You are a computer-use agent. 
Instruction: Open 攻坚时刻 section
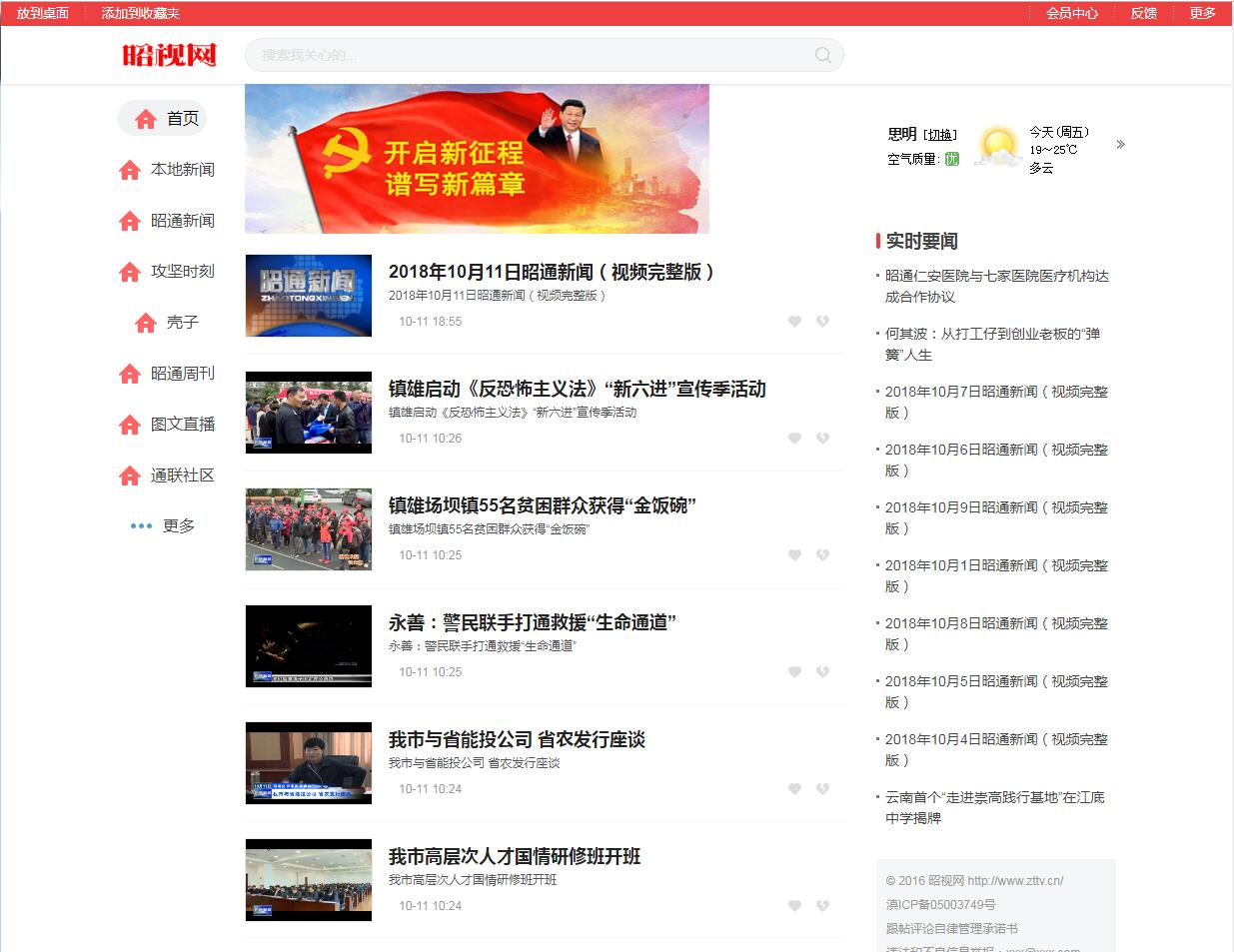[183, 272]
